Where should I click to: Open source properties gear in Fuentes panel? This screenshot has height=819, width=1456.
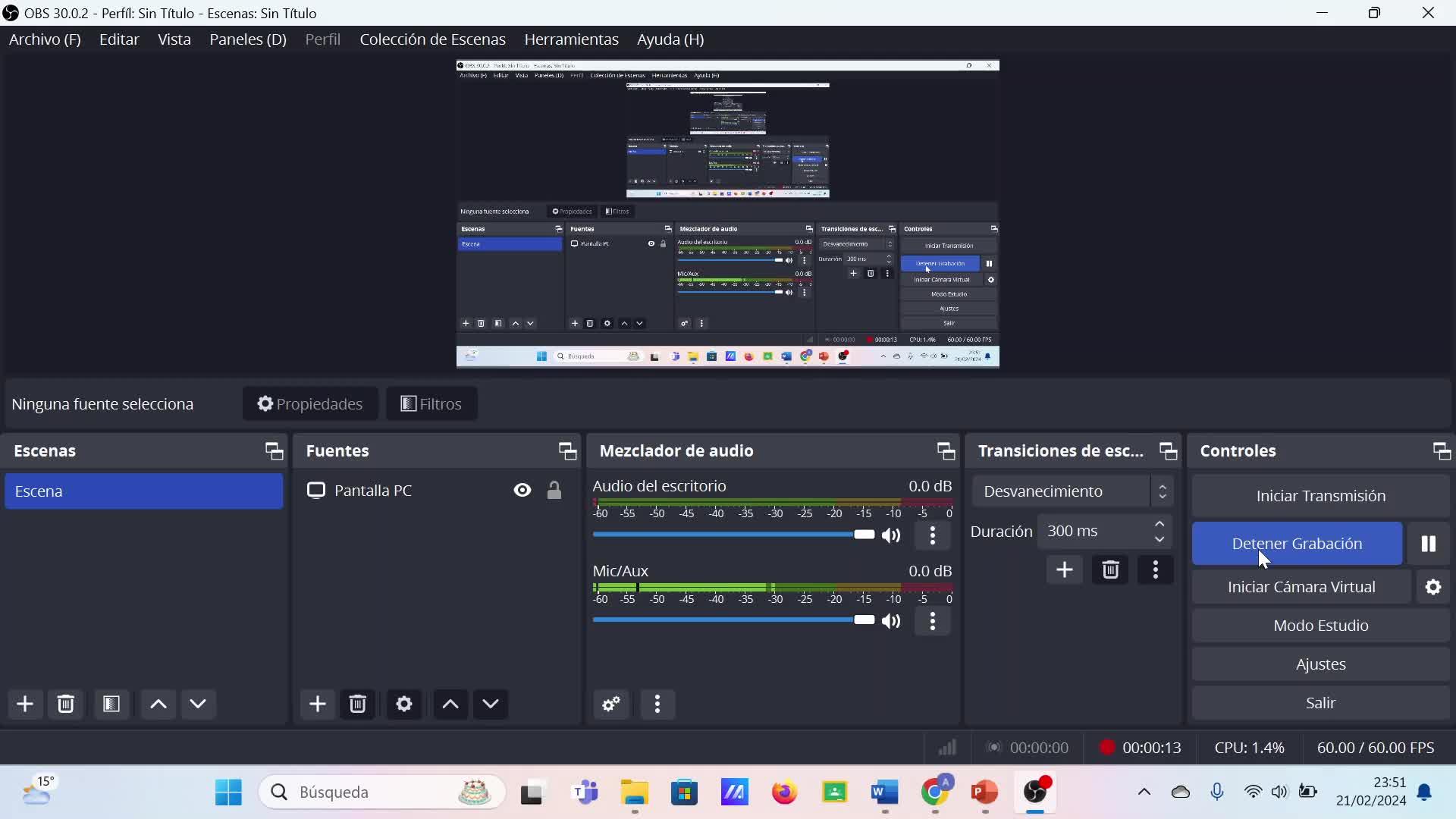point(404,704)
